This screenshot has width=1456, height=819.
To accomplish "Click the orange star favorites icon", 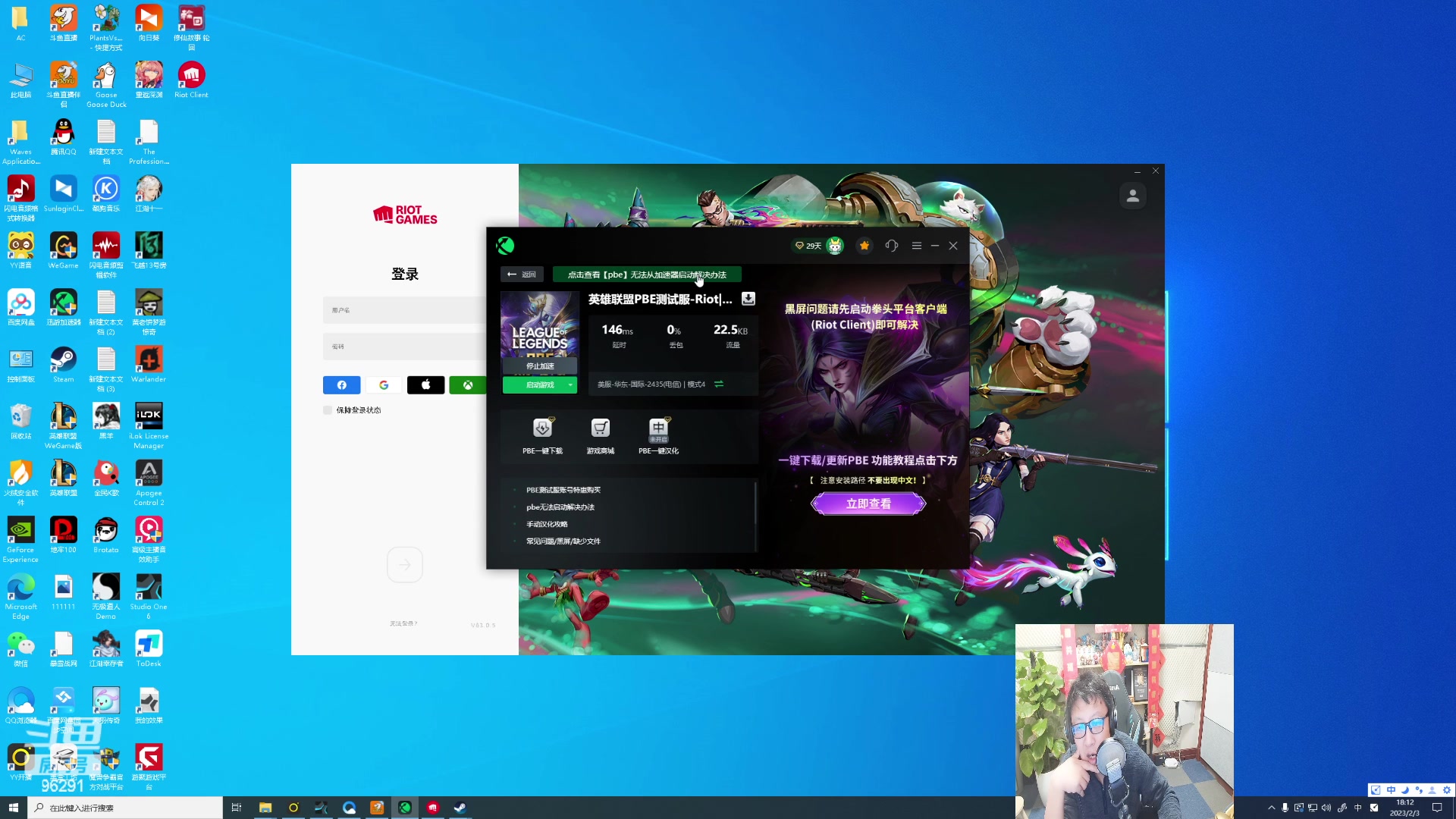I will [x=864, y=246].
